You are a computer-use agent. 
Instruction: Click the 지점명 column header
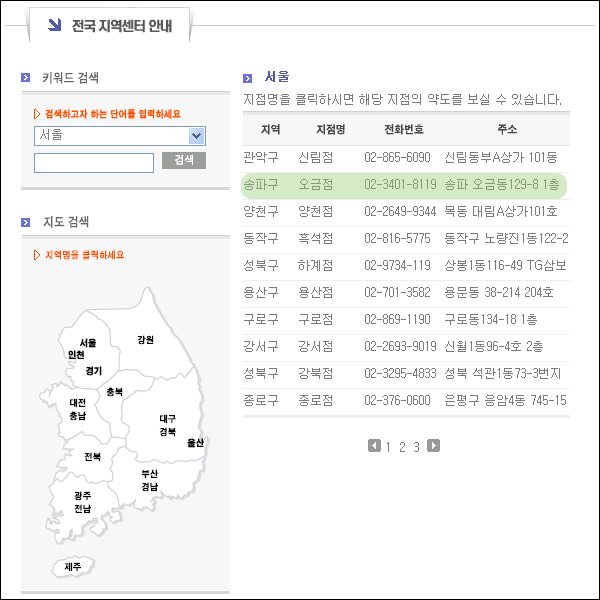[331, 129]
